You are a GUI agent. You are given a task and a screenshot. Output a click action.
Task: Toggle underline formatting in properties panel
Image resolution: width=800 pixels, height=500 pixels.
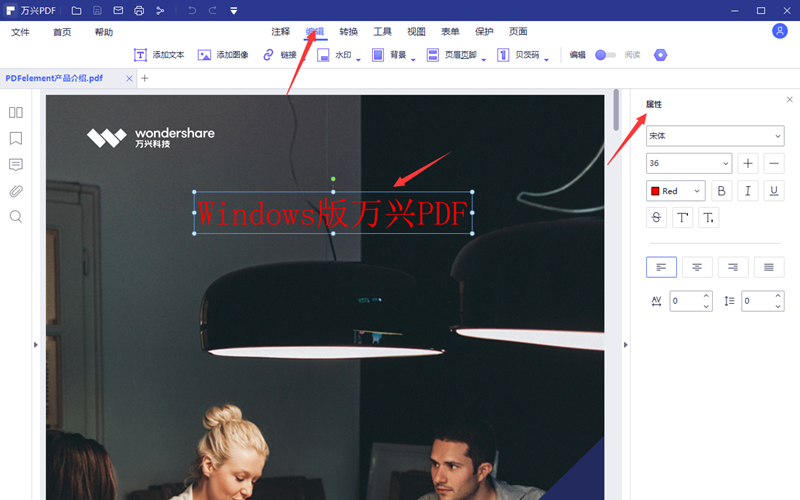tap(773, 191)
